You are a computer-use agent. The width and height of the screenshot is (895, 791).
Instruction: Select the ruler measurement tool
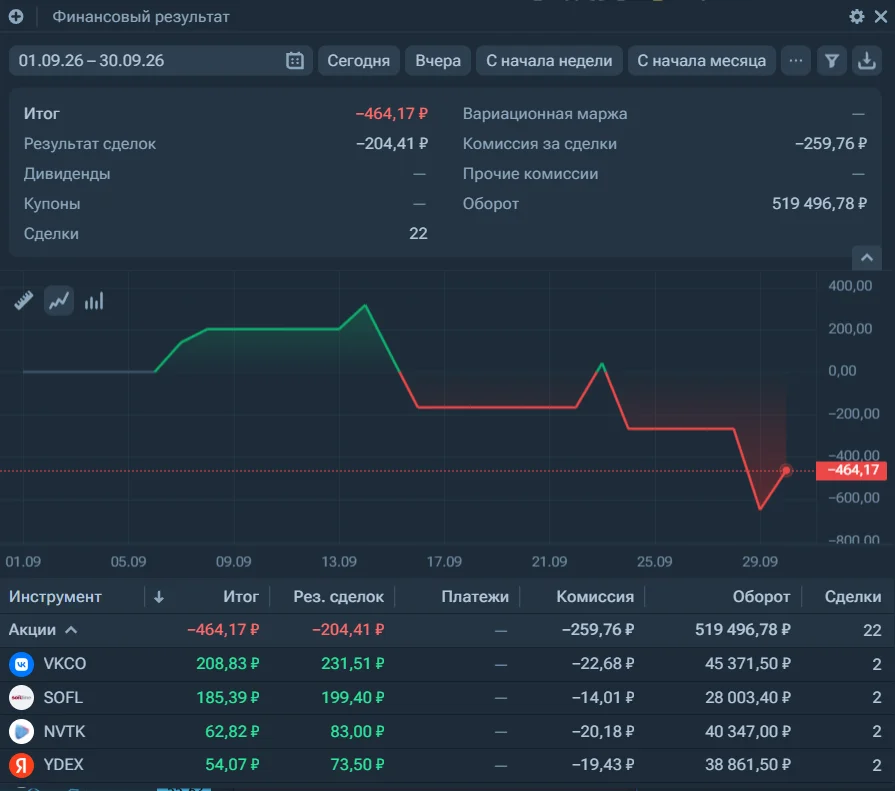point(23,301)
